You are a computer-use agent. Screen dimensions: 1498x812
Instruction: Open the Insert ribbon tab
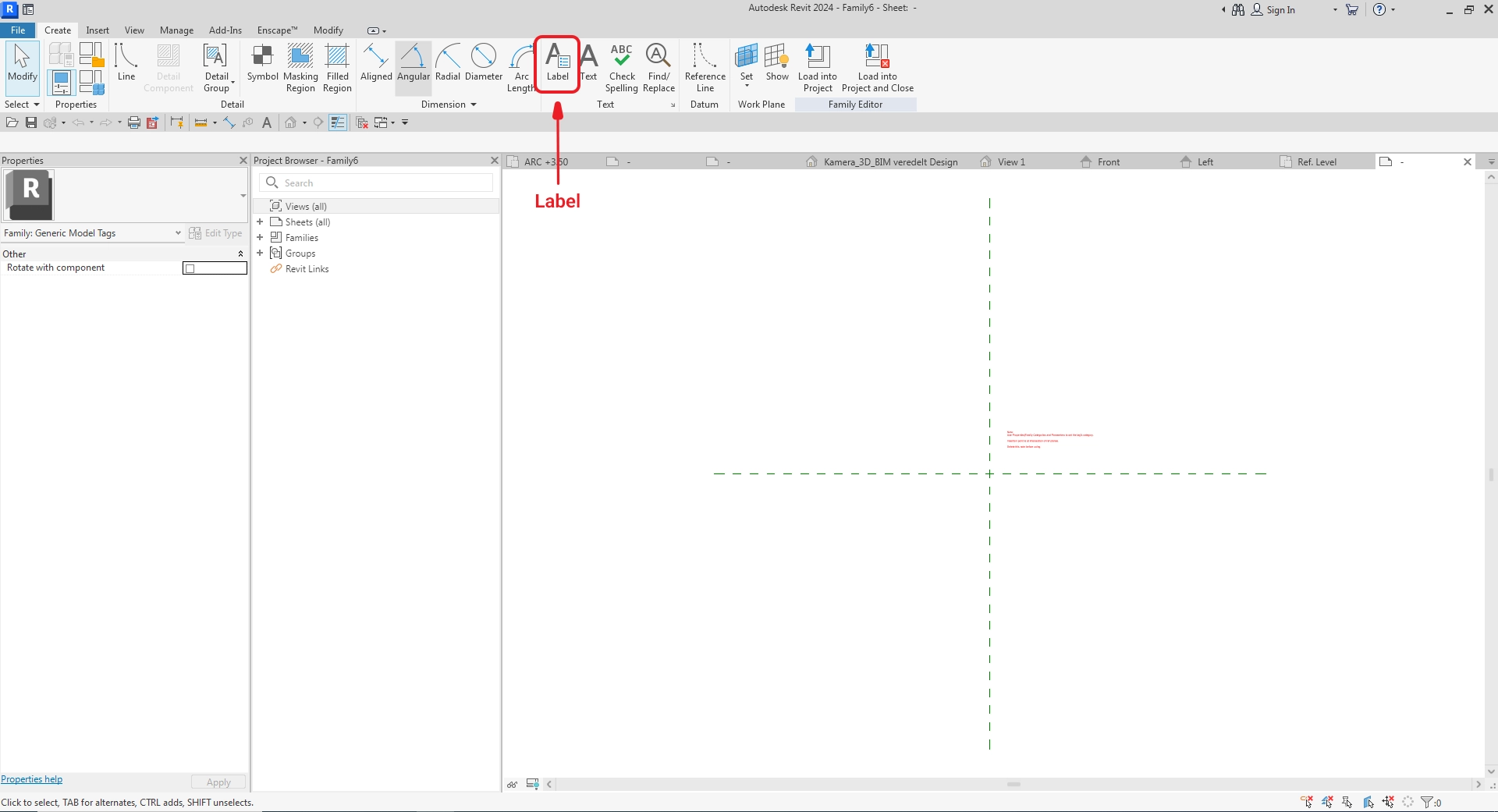pyautogui.click(x=98, y=30)
